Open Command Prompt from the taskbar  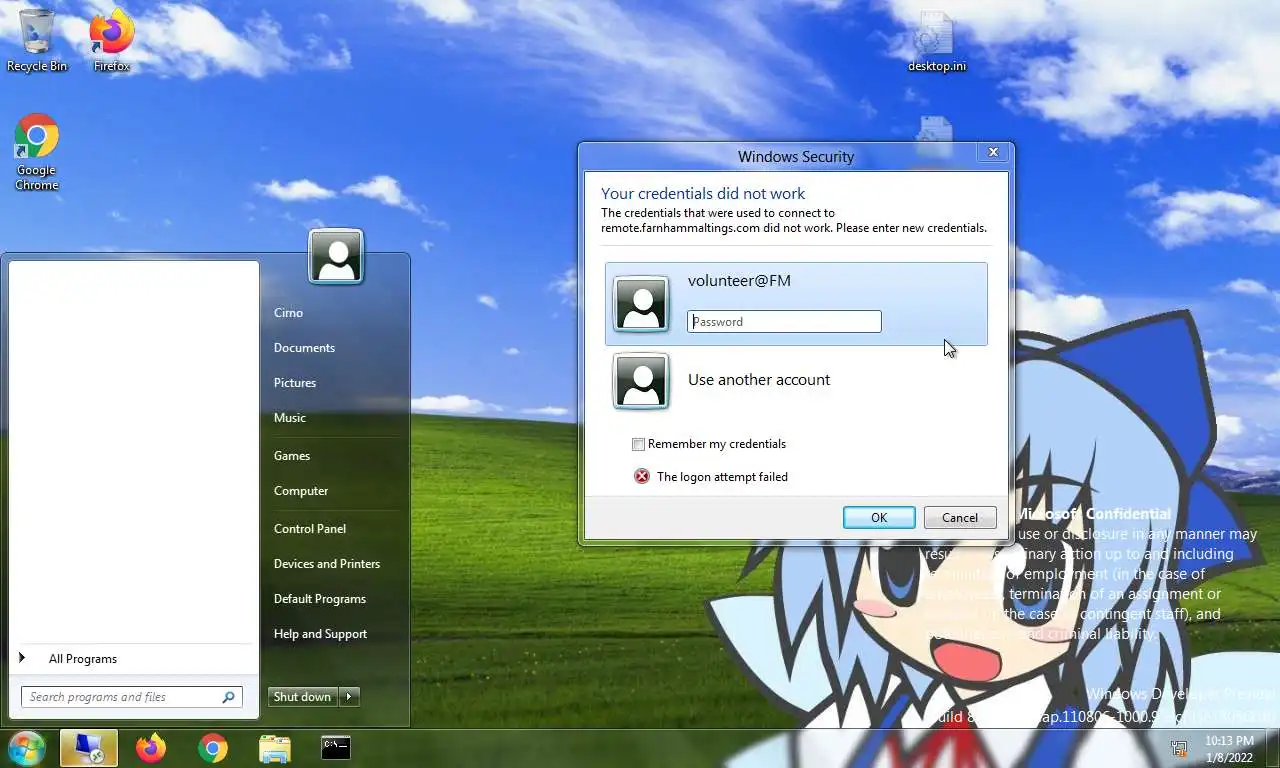coord(335,747)
